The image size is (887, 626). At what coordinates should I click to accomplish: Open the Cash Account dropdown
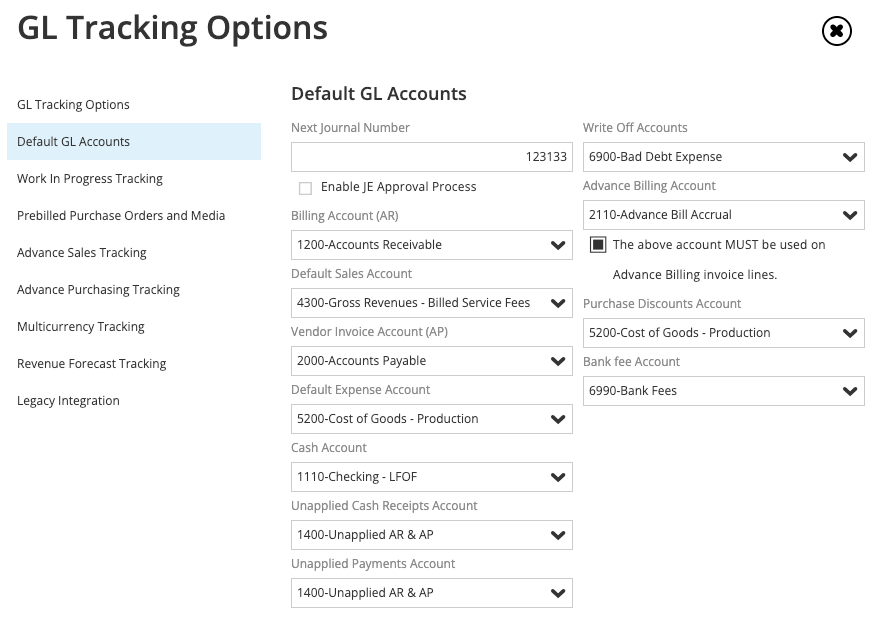point(431,477)
